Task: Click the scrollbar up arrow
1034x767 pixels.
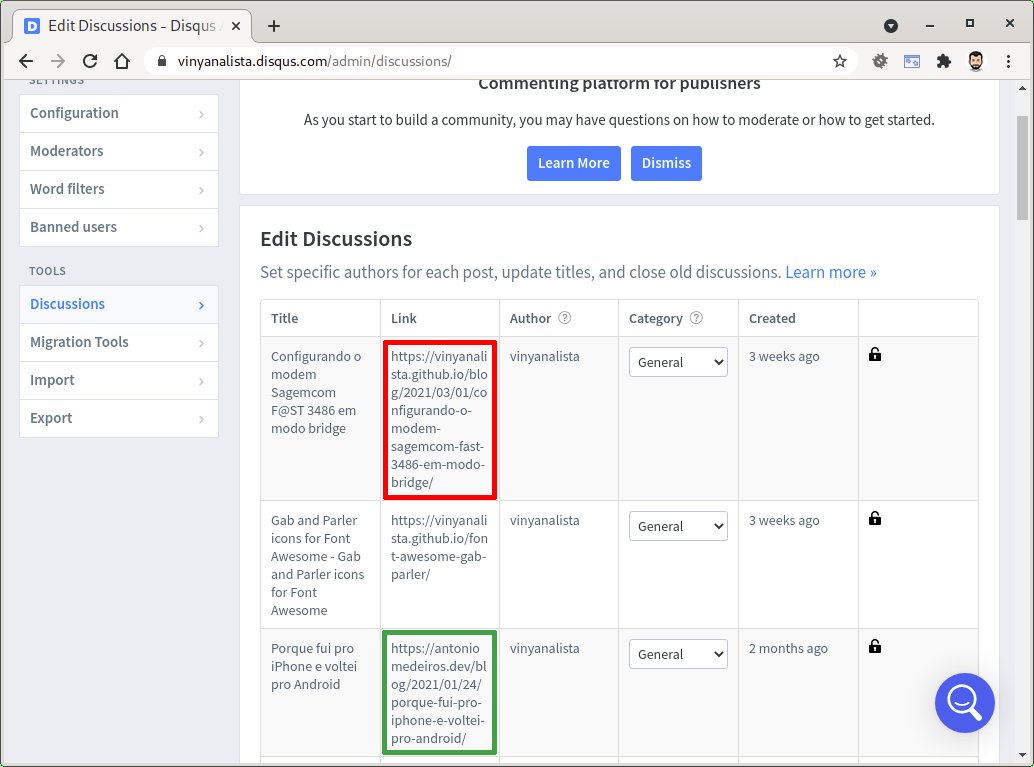Action: (1022, 88)
